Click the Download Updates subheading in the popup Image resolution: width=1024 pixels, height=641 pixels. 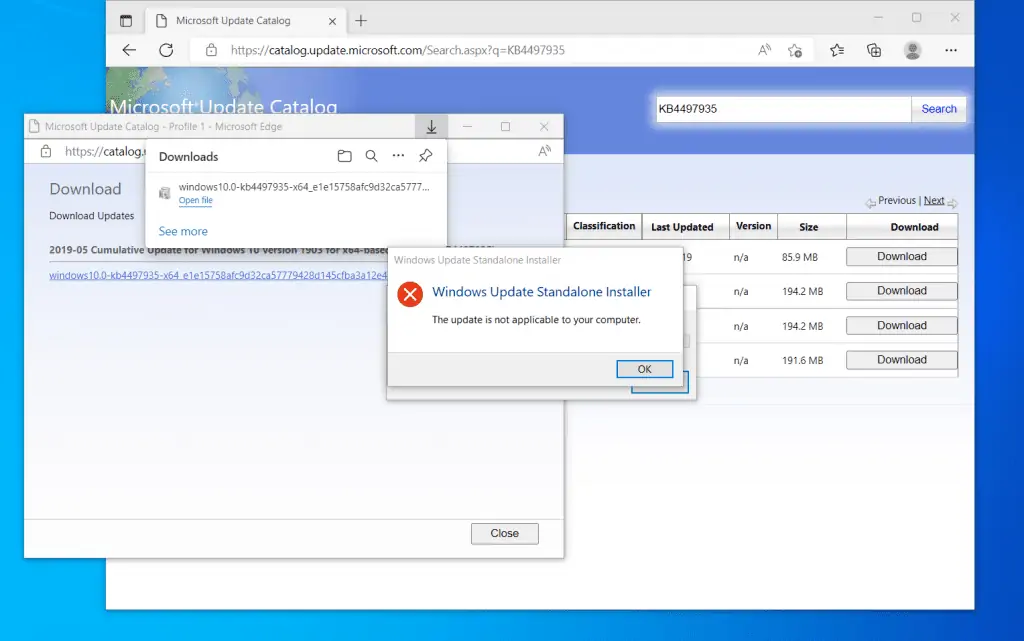tap(91, 216)
